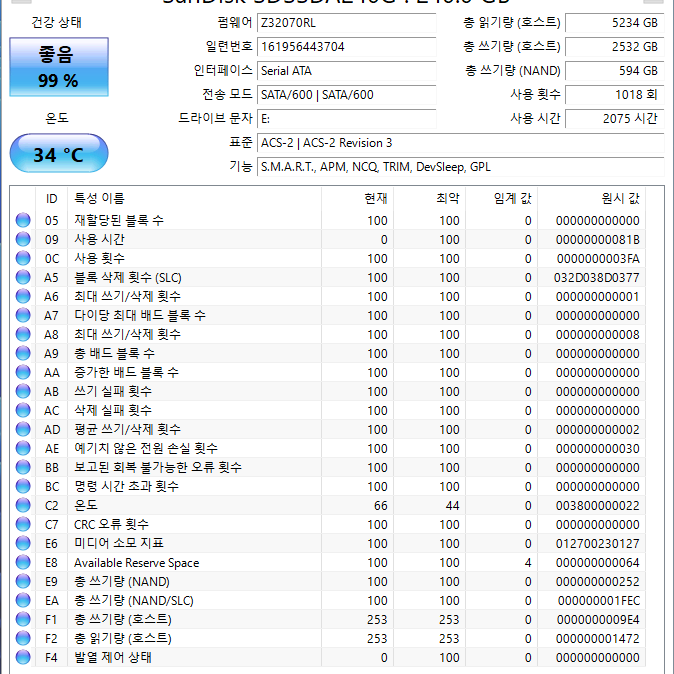This screenshot has height=674, width=674.
Task: Select the row named 블록 삭제 횟수 (SLC)
Action: click(x=329, y=277)
